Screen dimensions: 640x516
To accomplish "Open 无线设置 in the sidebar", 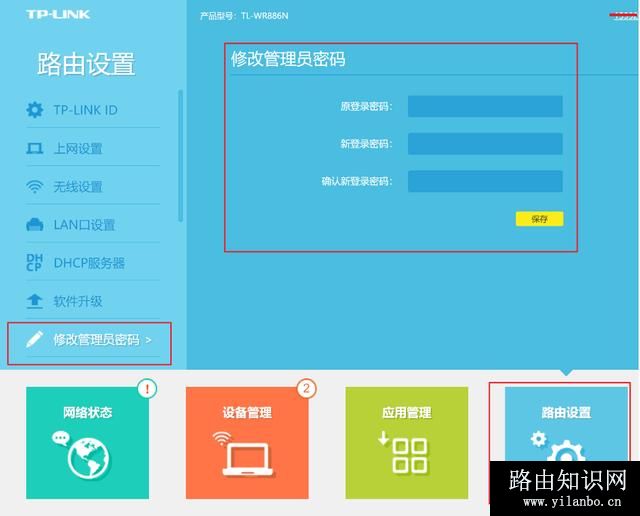I will click(x=93, y=187).
